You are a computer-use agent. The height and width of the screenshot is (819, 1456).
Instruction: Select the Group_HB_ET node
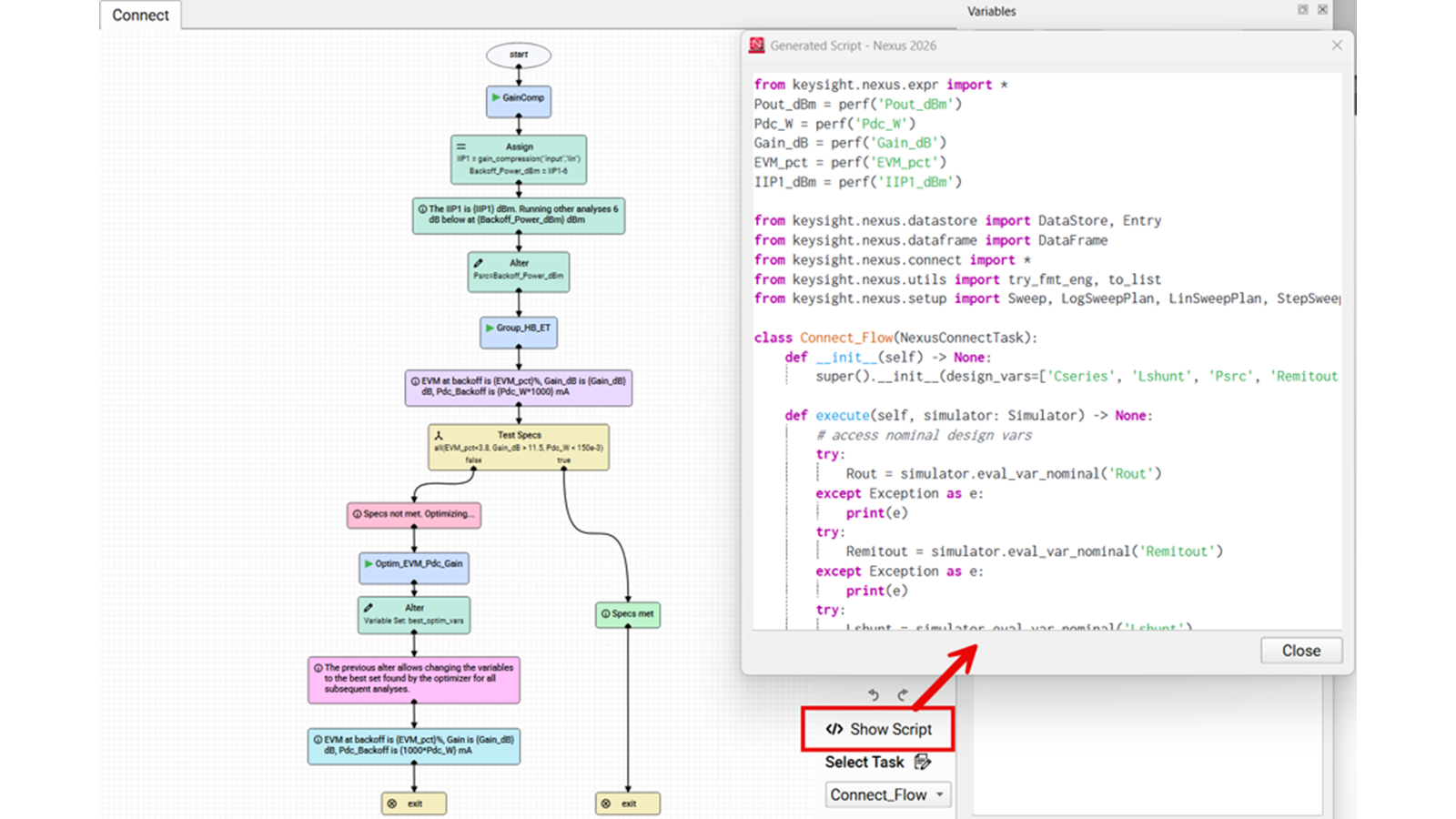click(x=519, y=332)
